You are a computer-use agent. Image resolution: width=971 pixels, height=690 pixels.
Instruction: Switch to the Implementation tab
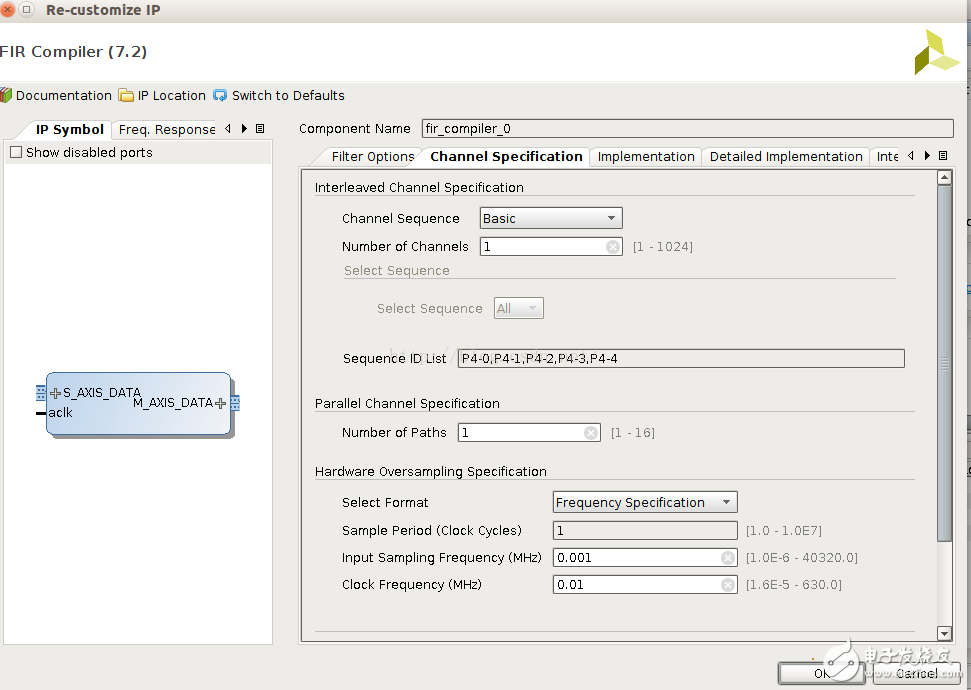(x=646, y=157)
